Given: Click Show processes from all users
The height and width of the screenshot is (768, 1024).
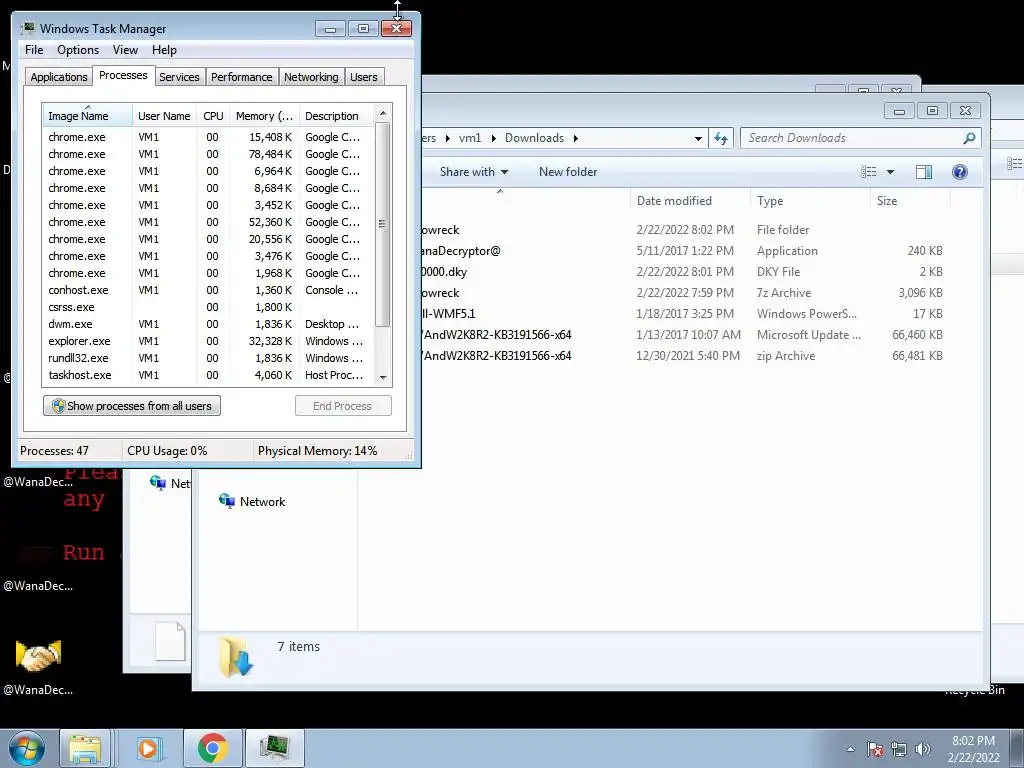Looking at the screenshot, I should (132, 406).
